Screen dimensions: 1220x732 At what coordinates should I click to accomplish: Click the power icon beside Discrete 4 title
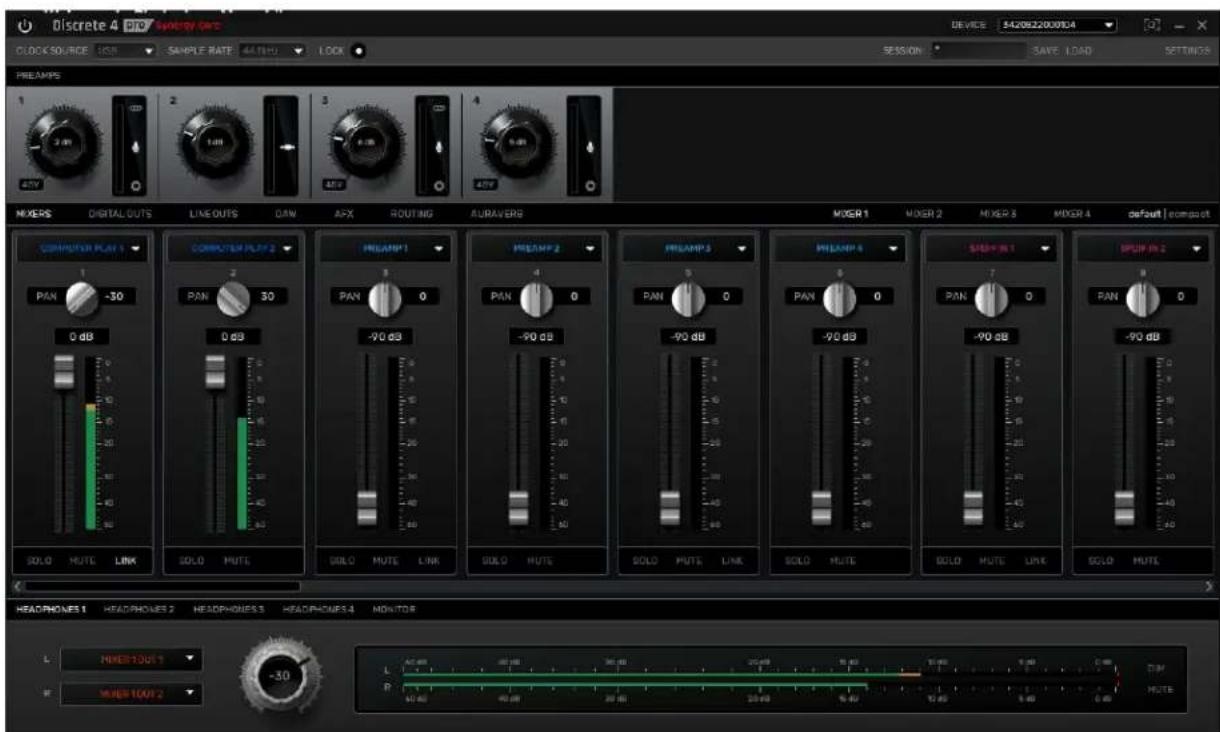click(x=26, y=25)
